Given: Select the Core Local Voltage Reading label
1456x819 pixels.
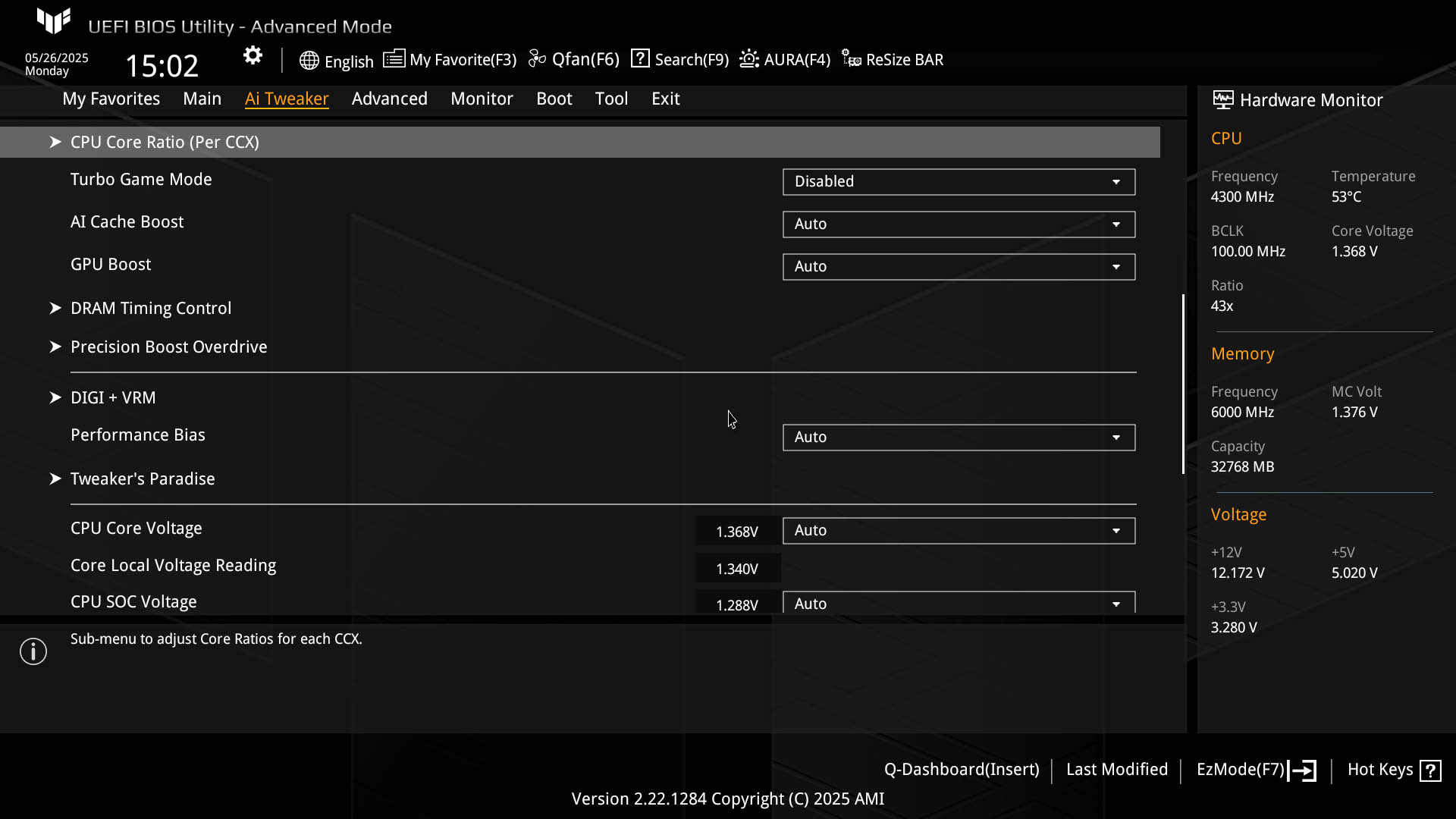Looking at the screenshot, I should point(173,566).
